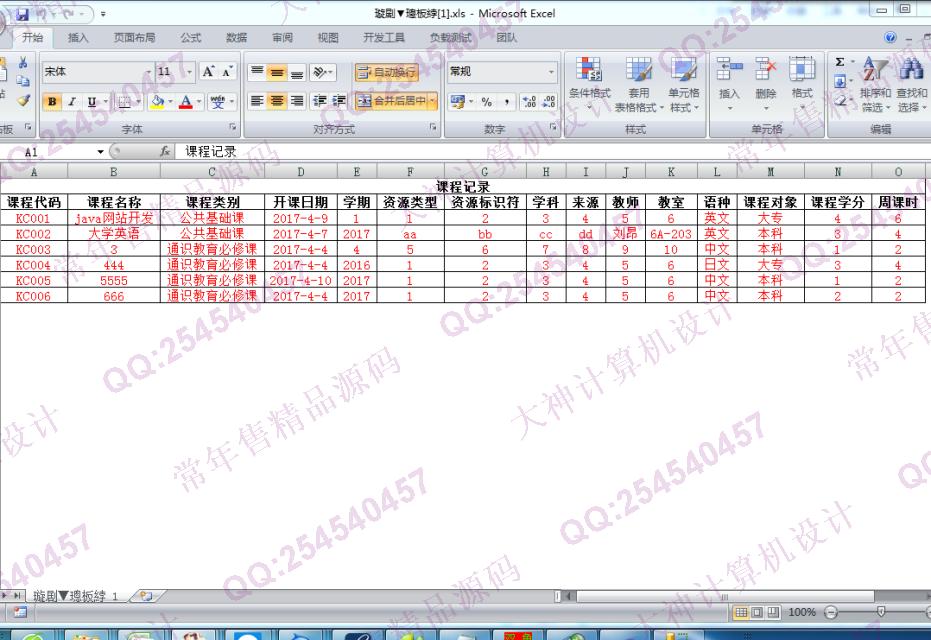Toggle Bold formatting
Screen dimensions: 931x640
click(x=52, y=102)
